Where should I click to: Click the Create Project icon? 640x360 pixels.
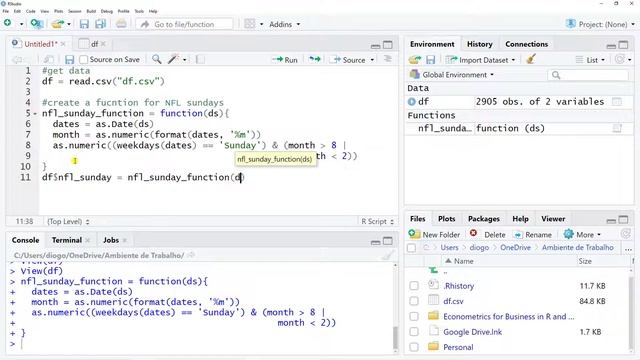[x=37, y=24]
